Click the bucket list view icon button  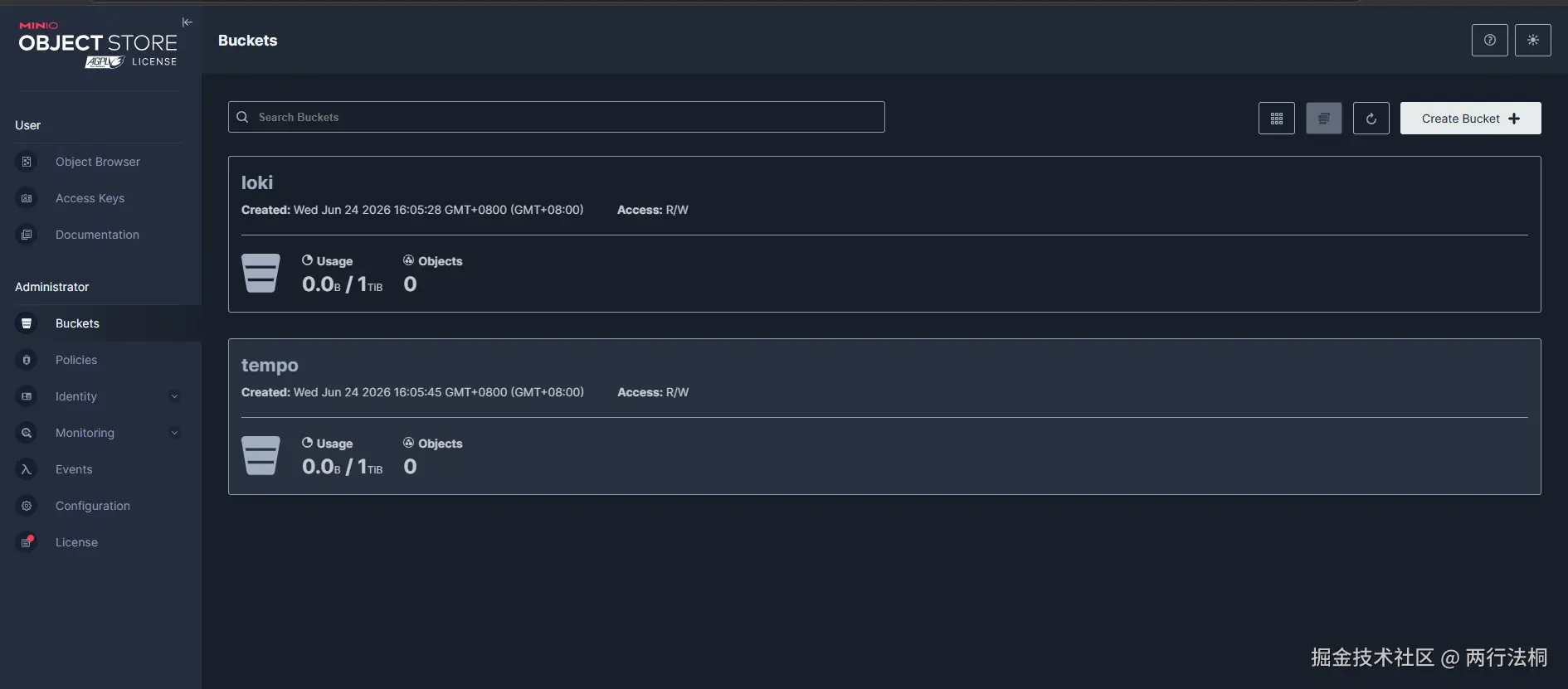tap(1324, 119)
